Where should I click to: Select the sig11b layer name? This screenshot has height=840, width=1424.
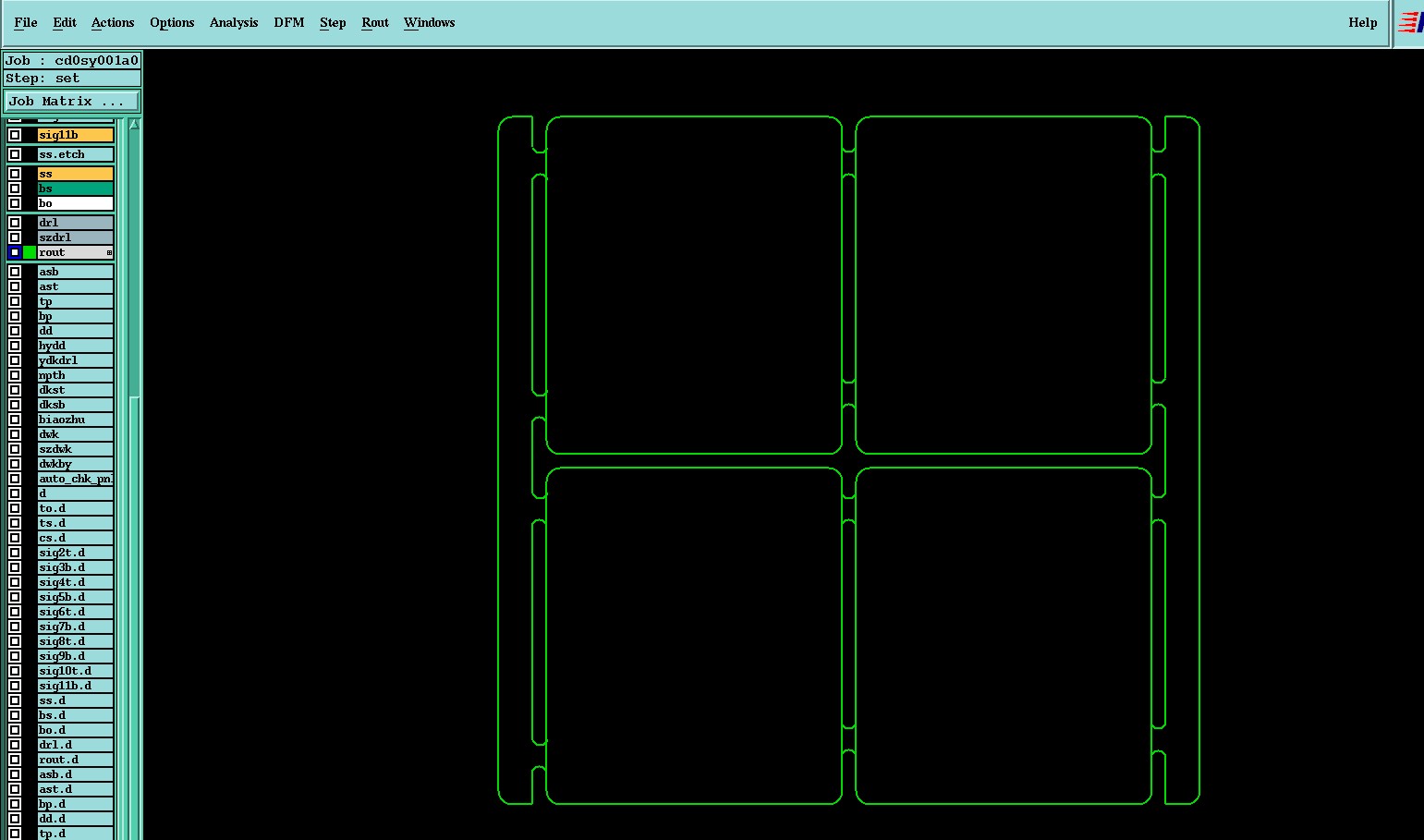[76, 135]
